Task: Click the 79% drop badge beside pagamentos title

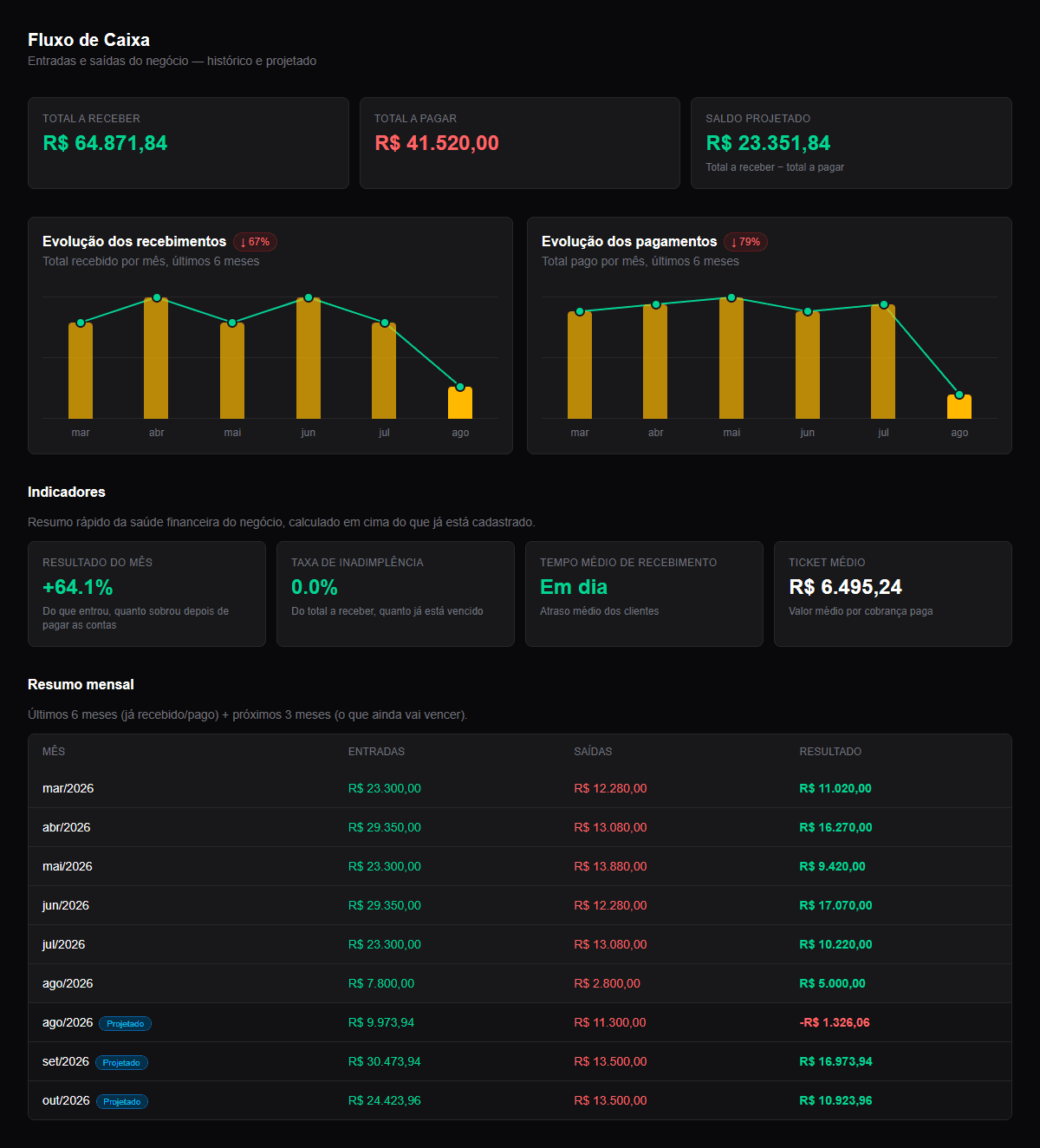Action: pyautogui.click(x=745, y=242)
